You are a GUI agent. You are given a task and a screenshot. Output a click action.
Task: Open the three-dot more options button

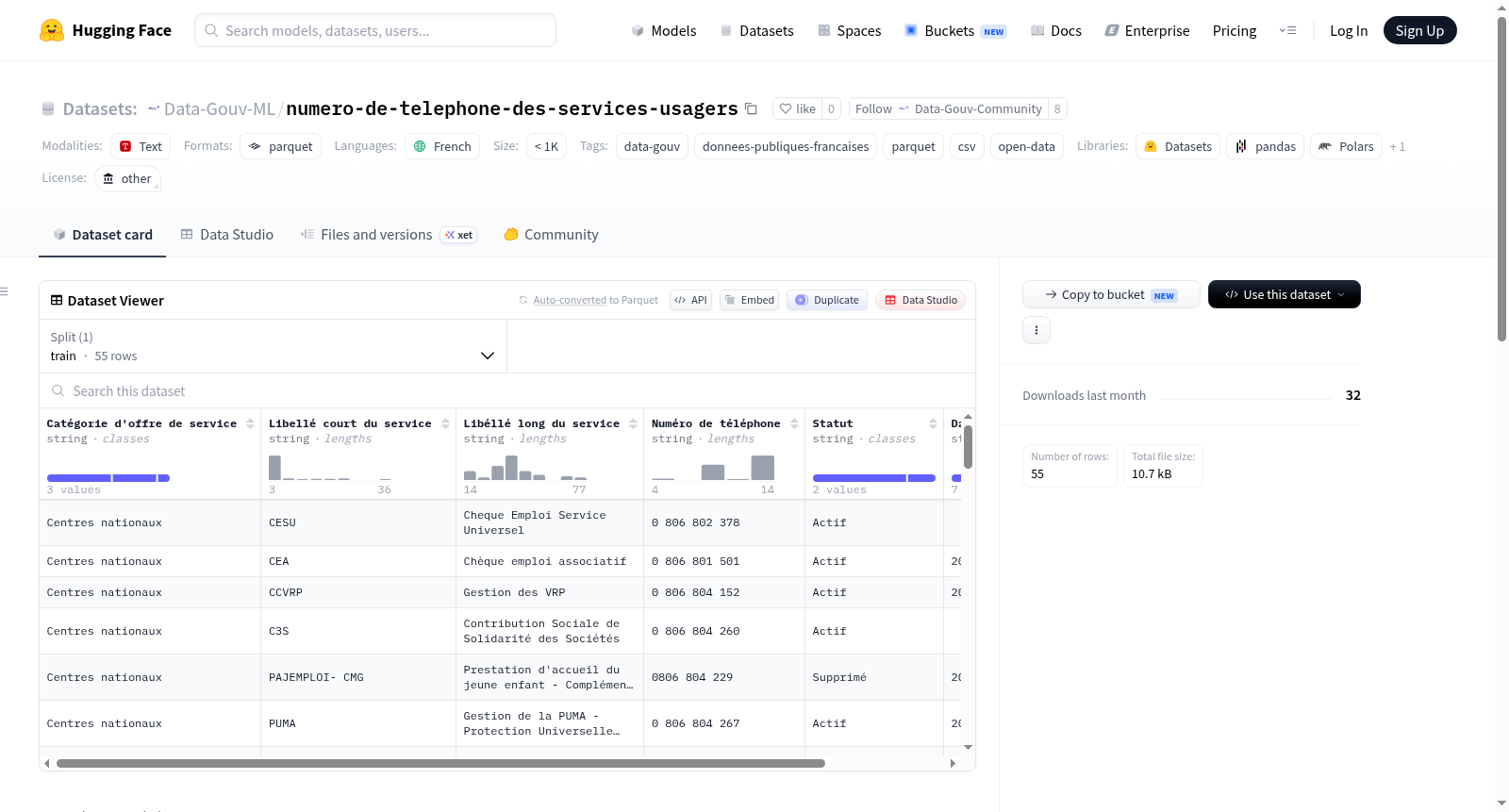(1036, 330)
